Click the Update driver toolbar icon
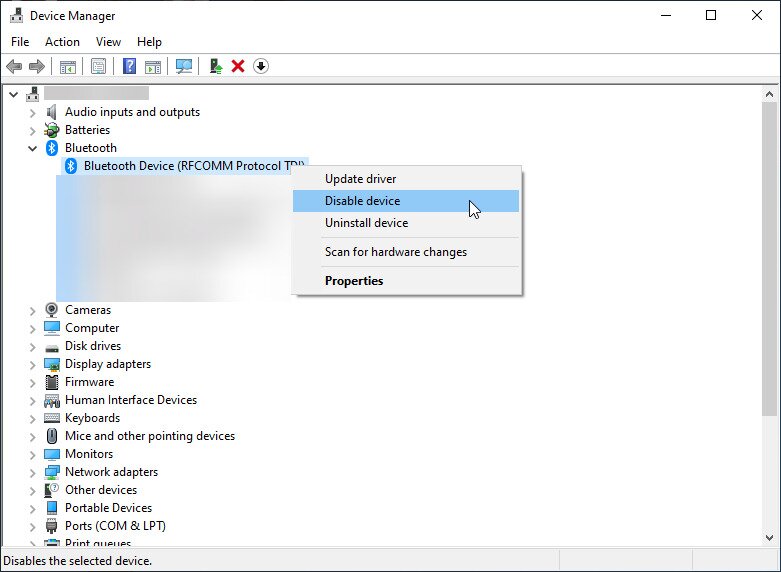Viewport: 781px width, 572px height. (x=215, y=66)
